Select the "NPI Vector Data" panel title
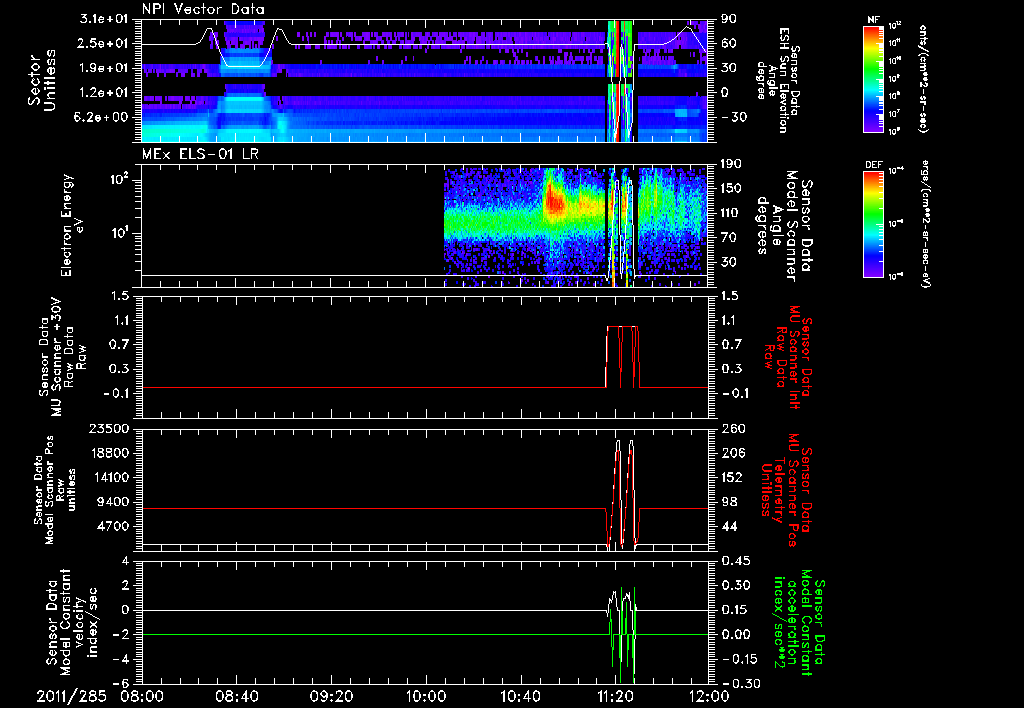Image resolution: width=1024 pixels, height=708 pixels. pos(204,9)
